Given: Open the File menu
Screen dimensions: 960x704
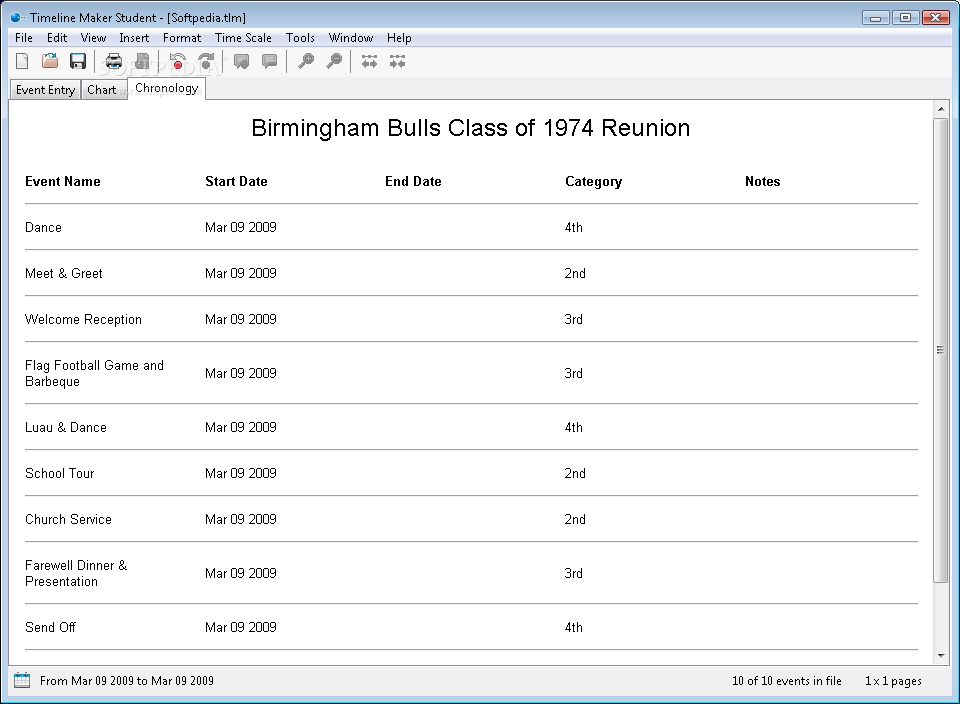Looking at the screenshot, I should click(24, 38).
